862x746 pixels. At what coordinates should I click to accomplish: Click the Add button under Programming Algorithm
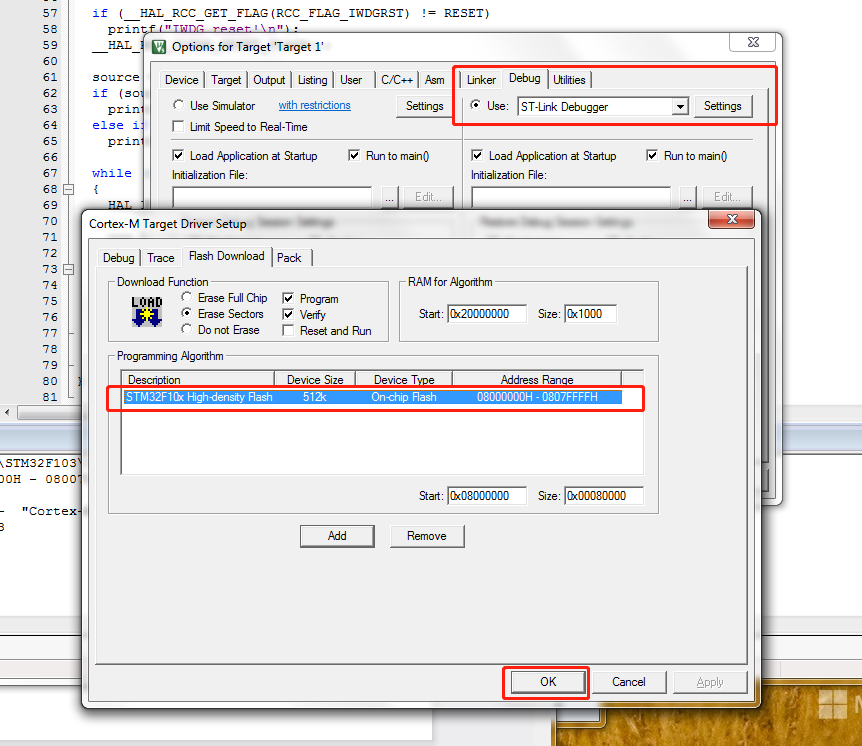(337, 536)
